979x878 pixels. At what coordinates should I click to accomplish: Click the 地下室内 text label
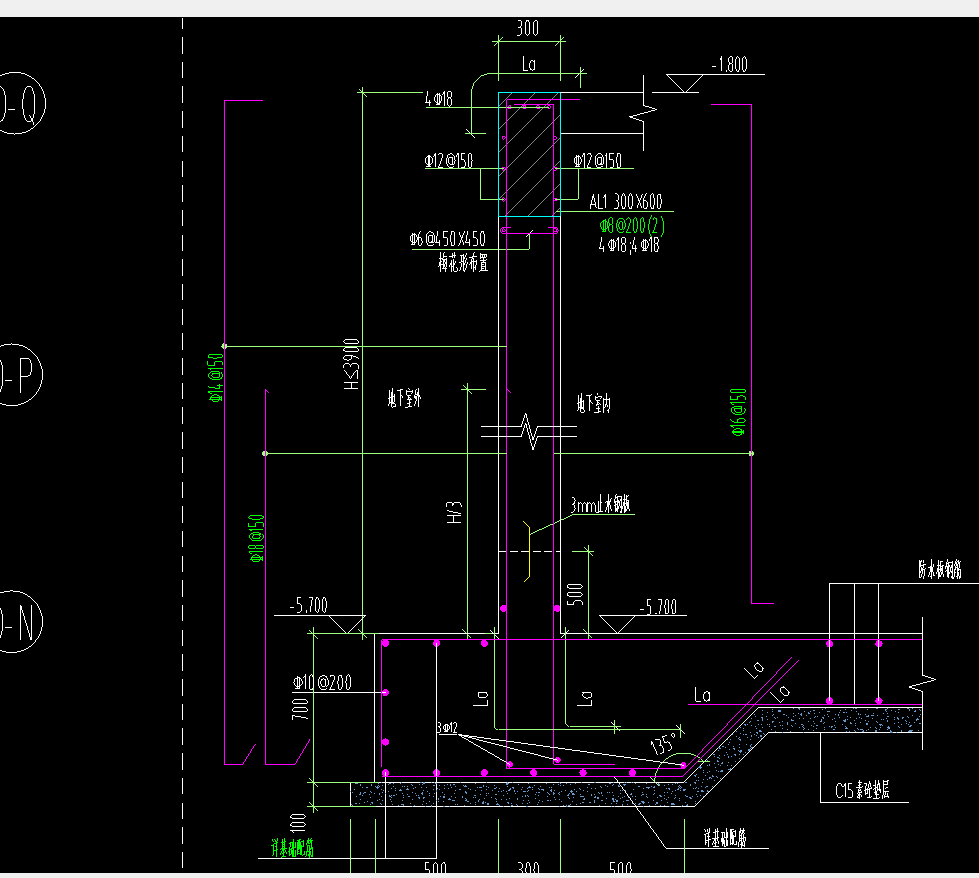pyautogui.click(x=594, y=403)
